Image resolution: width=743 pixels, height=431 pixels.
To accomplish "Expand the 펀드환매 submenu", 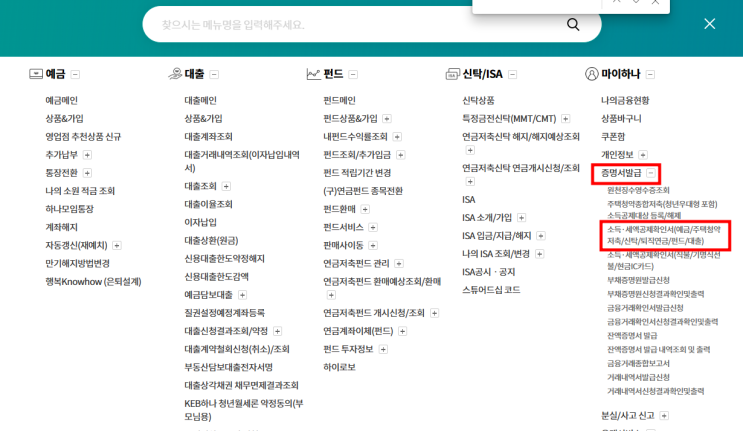I will click(x=365, y=209).
